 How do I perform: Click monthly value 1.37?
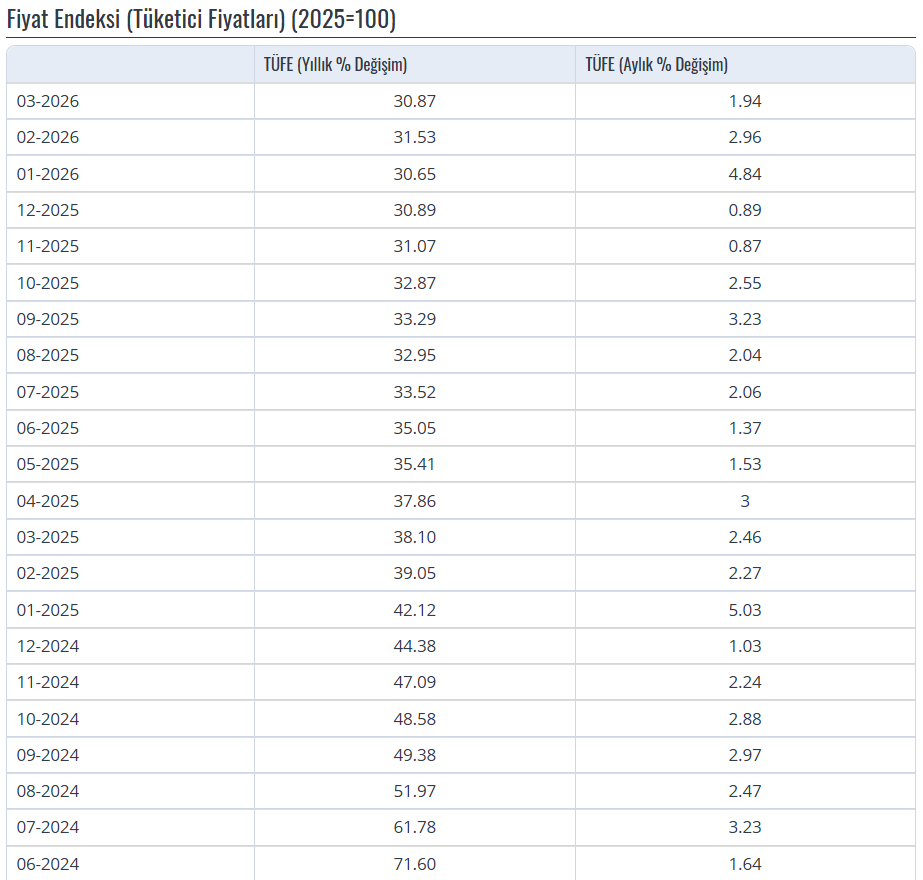pos(745,428)
